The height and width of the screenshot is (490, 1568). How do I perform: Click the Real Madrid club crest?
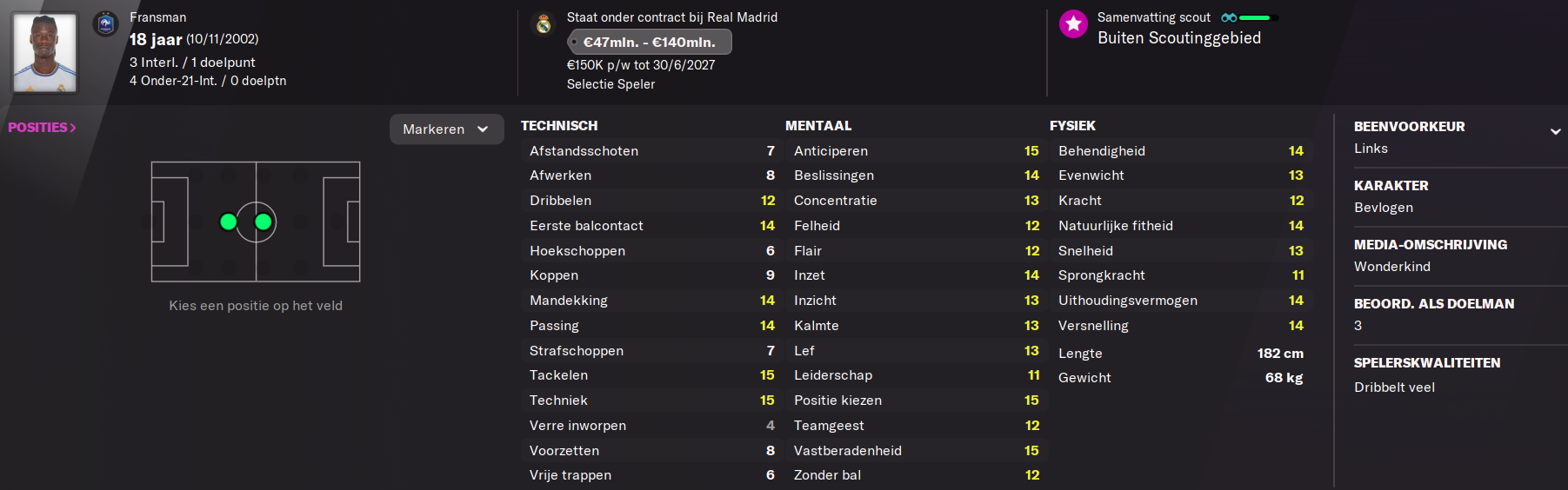pyautogui.click(x=544, y=24)
